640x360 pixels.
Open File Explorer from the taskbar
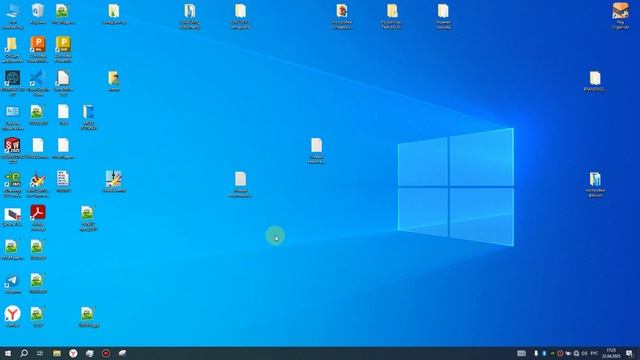pyautogui.click(x=57, y=353)
